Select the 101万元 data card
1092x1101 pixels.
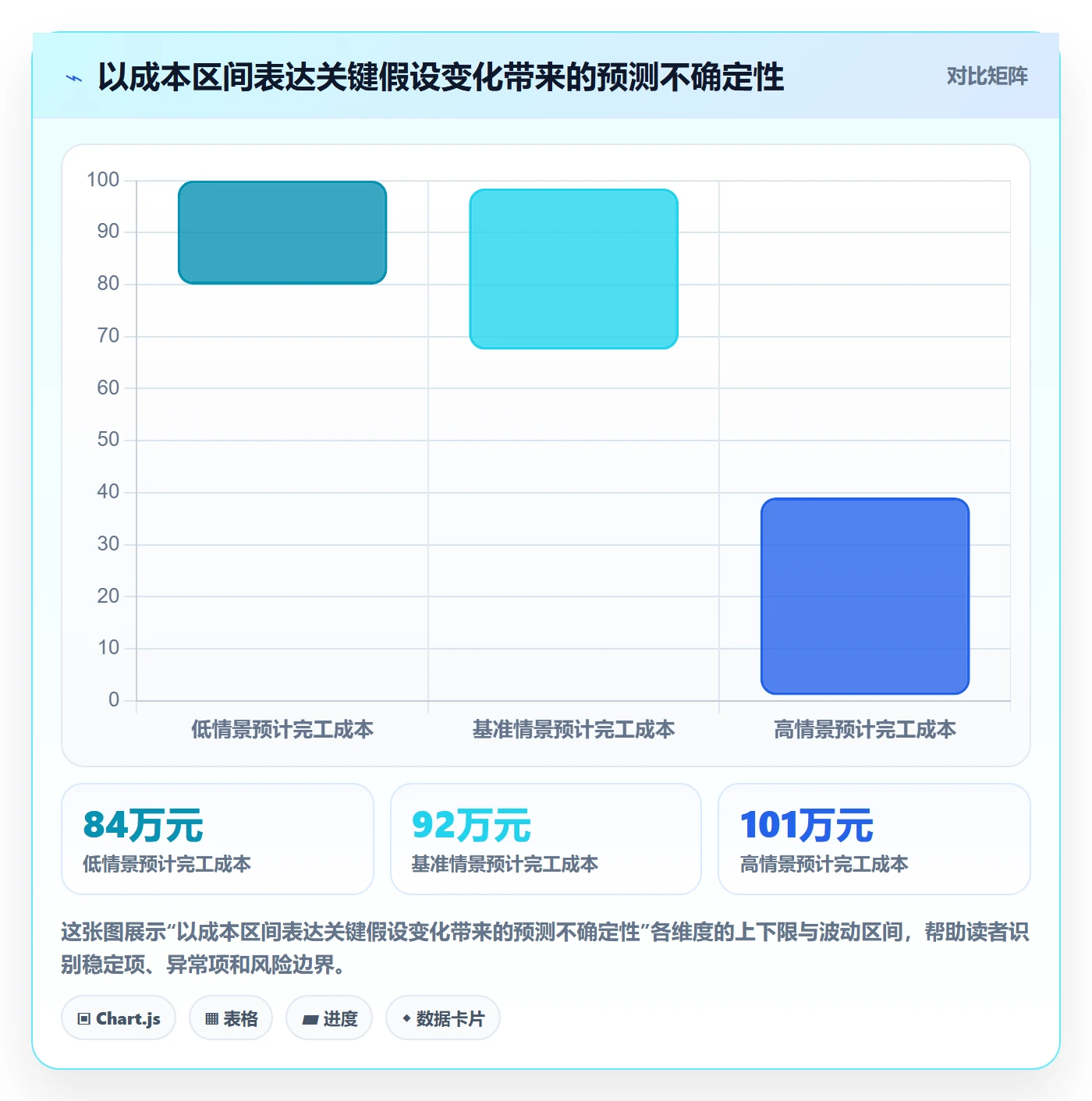coord(874,839)
